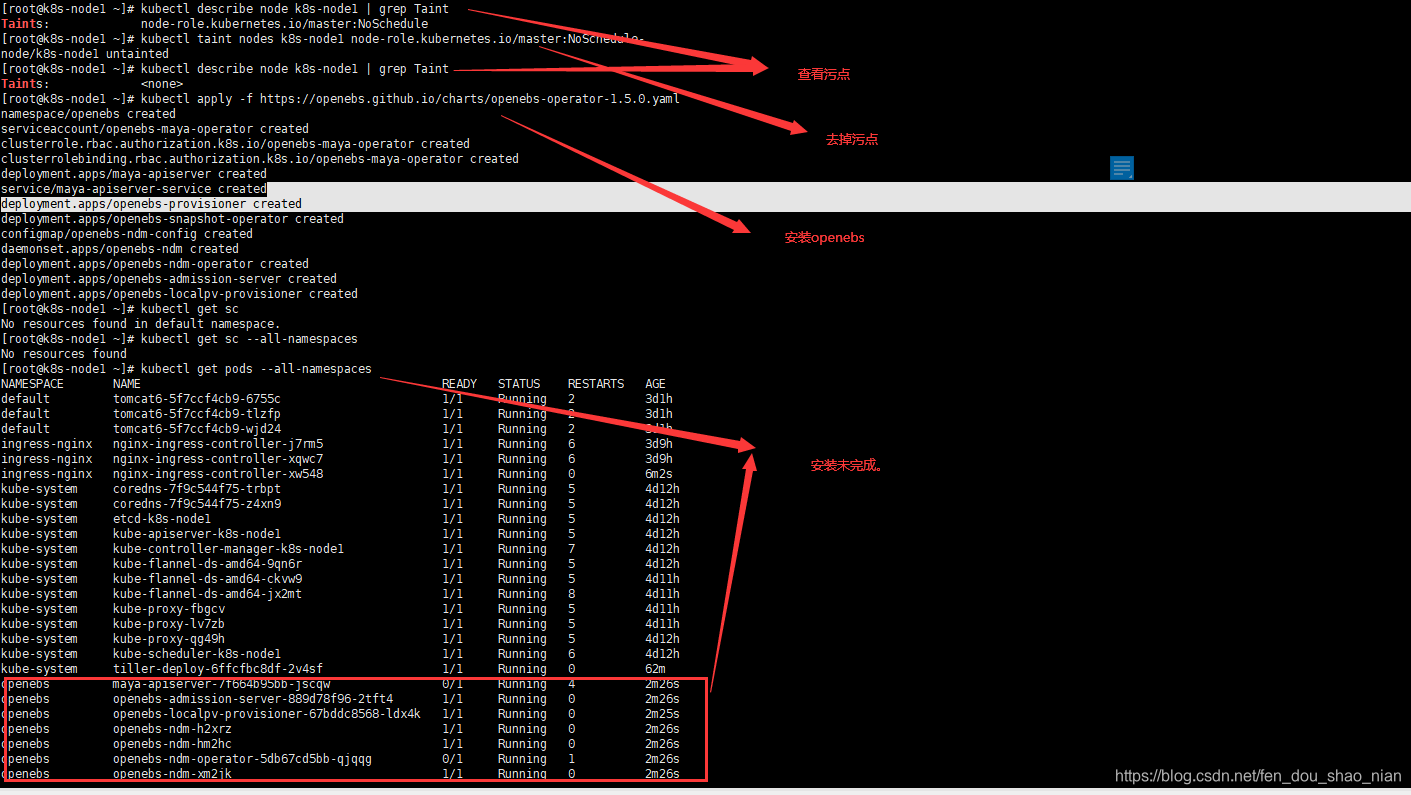Click highlighted 'service/maya-apiserver-service created' line
1411x795 pixels.
click(134, 189)
